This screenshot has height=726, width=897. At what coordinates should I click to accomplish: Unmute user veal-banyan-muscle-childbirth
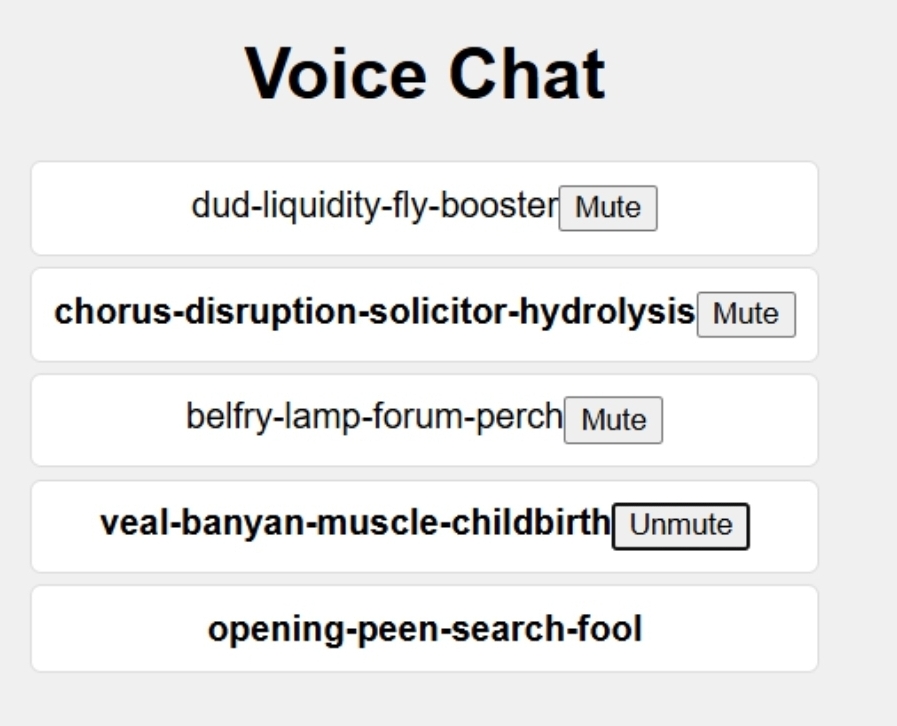[x=680, y=526]
